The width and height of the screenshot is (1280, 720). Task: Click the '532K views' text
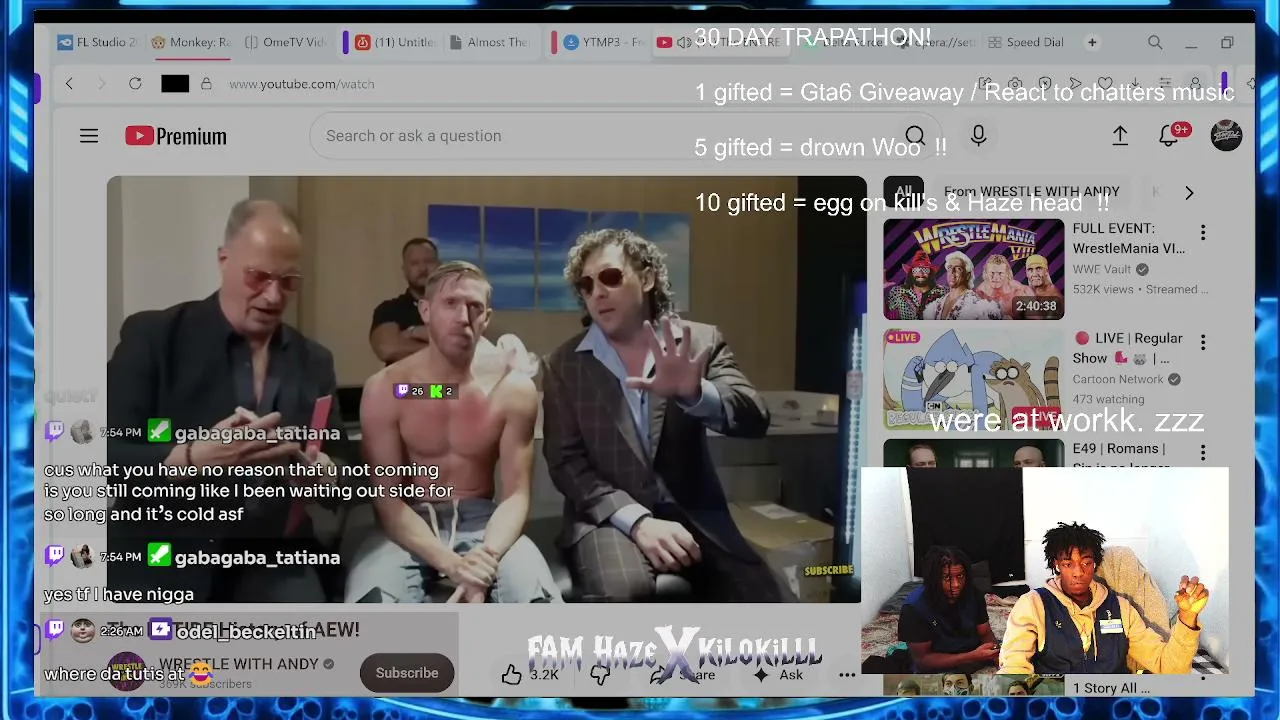(x=1103, y=289)
